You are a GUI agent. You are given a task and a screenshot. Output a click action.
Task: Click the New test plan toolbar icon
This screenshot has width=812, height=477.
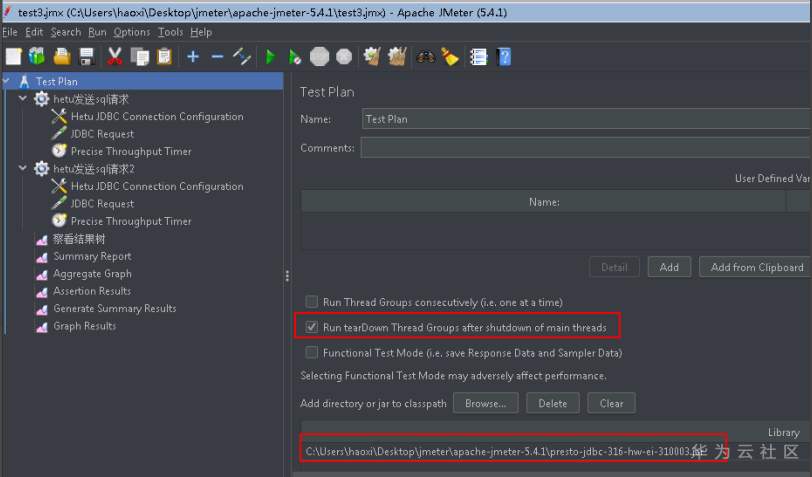click(13, 56)
